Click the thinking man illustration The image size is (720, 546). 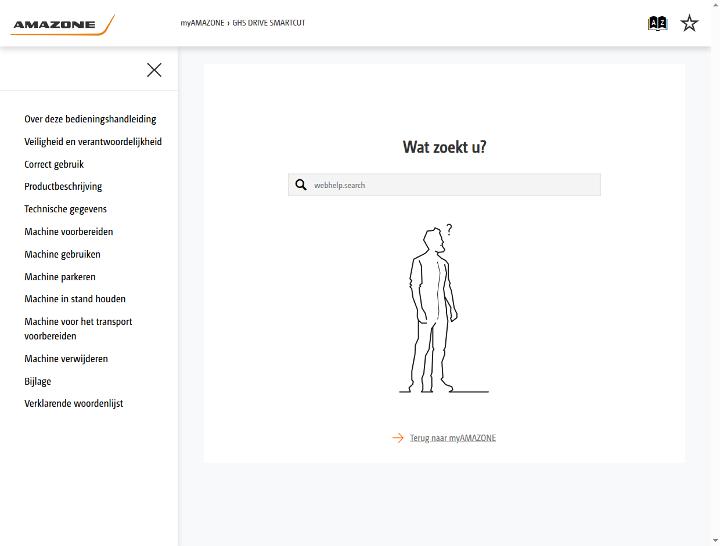click(x=444, y=309)
